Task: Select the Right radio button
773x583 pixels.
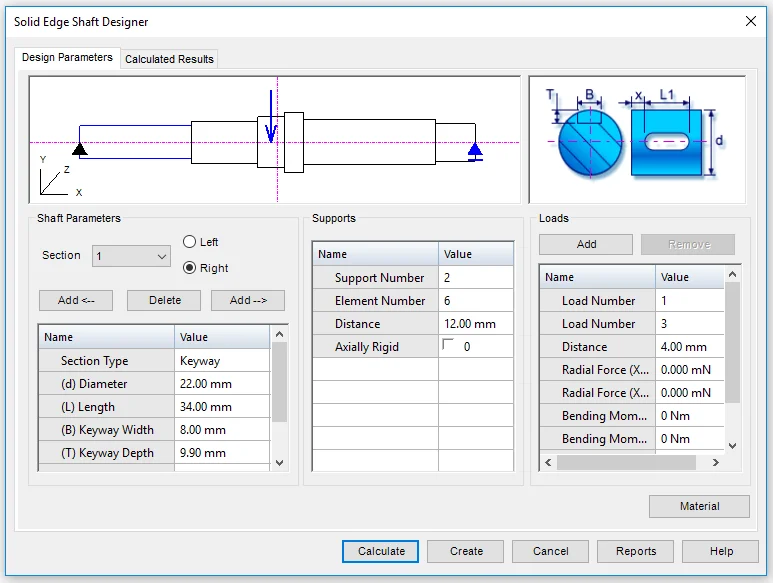Action: [190, 268]
